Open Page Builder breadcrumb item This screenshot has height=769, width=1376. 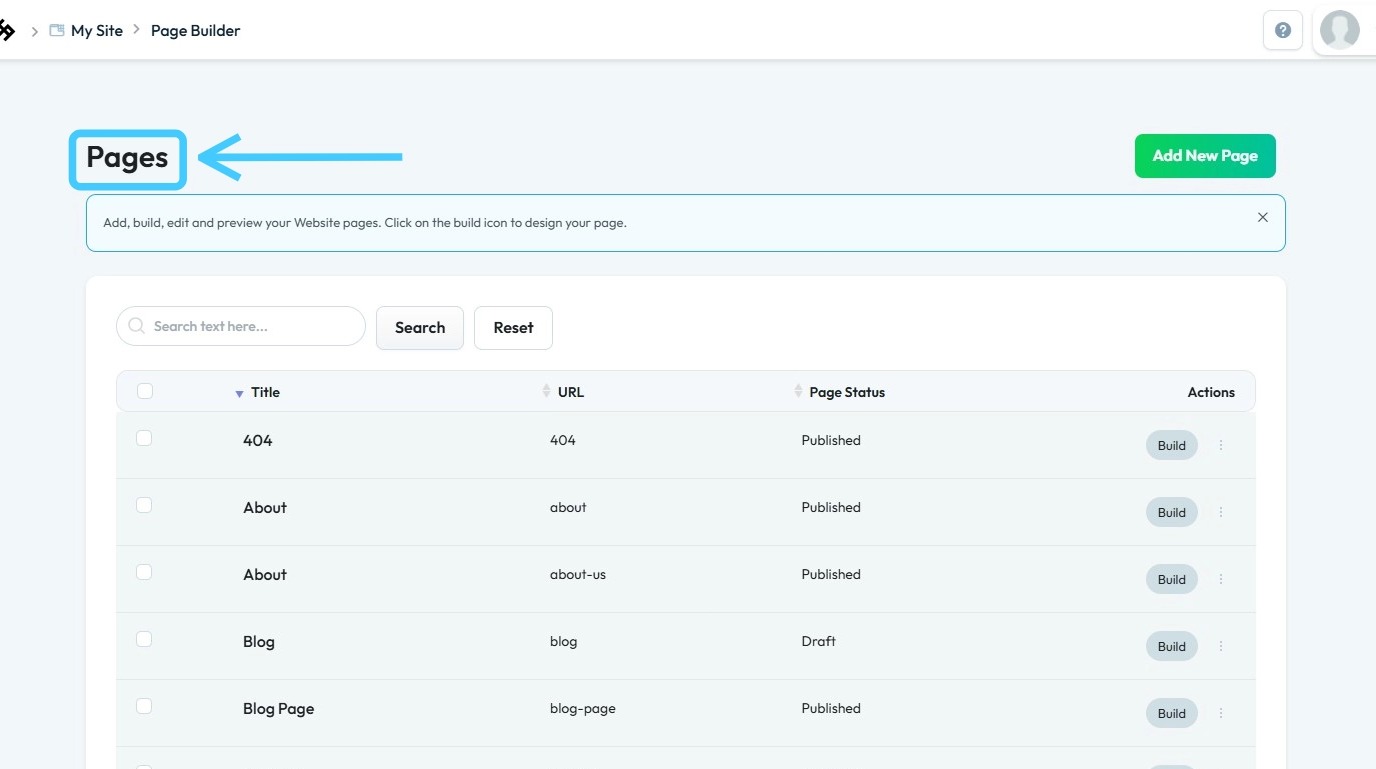(x=196, y=31)
